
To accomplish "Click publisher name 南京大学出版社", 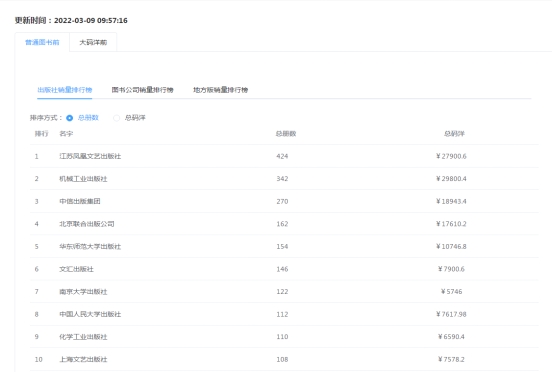I will click(x=83, y=291).
